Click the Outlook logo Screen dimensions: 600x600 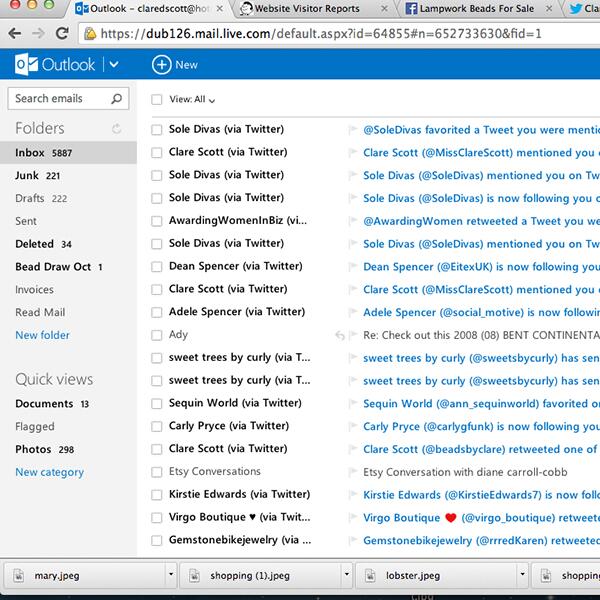(55, 64)
